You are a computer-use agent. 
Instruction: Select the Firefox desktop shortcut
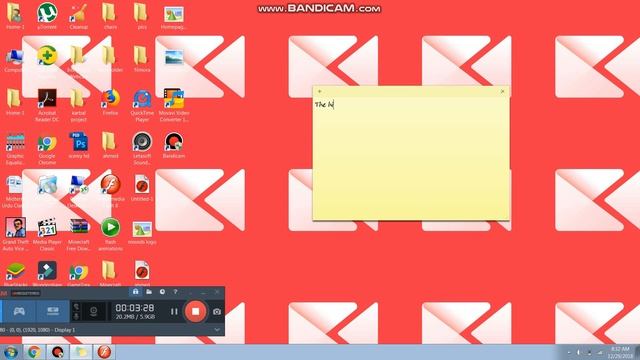(x=110, y=102)
